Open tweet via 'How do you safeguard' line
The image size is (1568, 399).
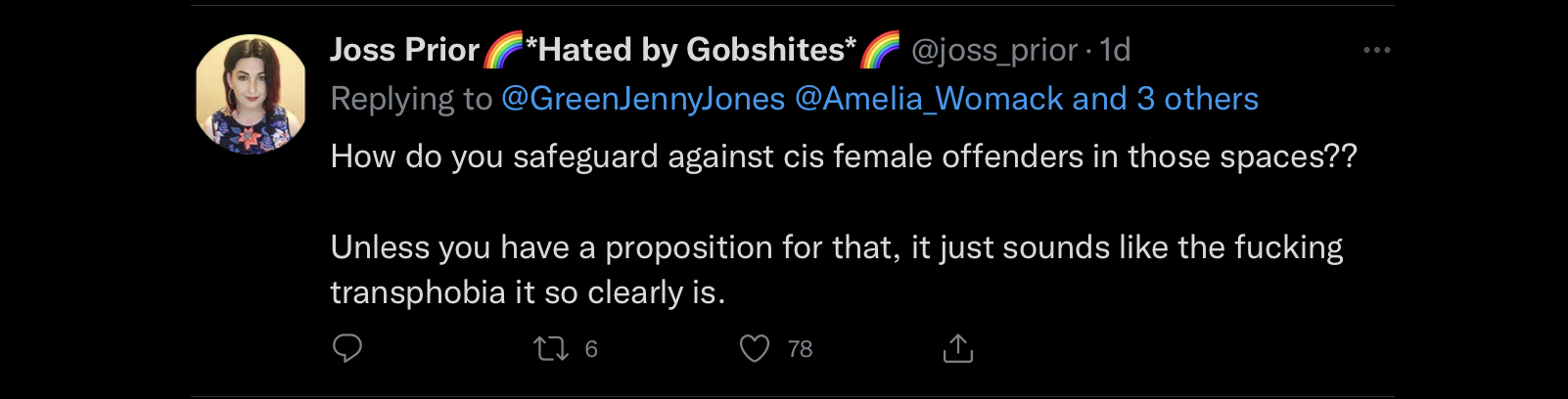coord(844,156)
